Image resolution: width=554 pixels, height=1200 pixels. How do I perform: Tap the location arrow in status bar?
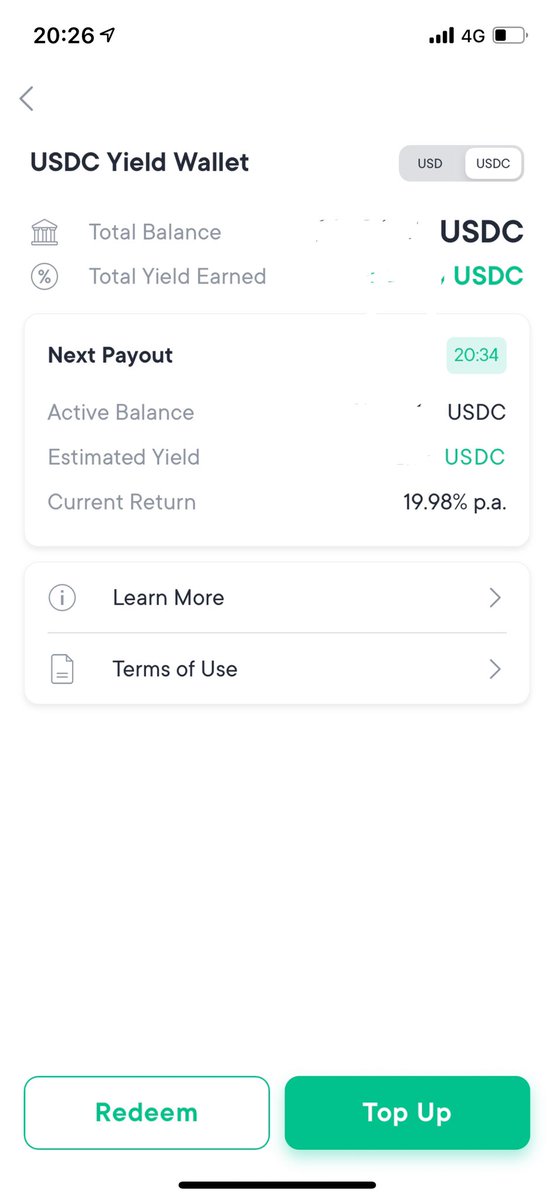[108, 35]
